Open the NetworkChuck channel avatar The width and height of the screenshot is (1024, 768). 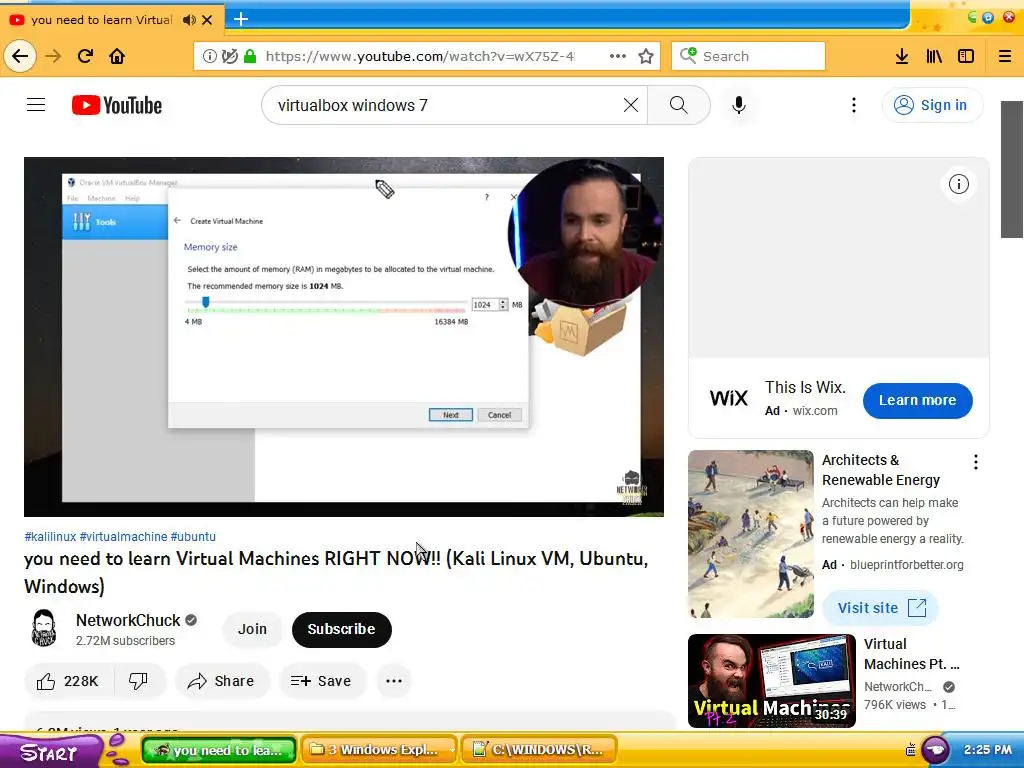pyautogui.click(x=44, y=628)
